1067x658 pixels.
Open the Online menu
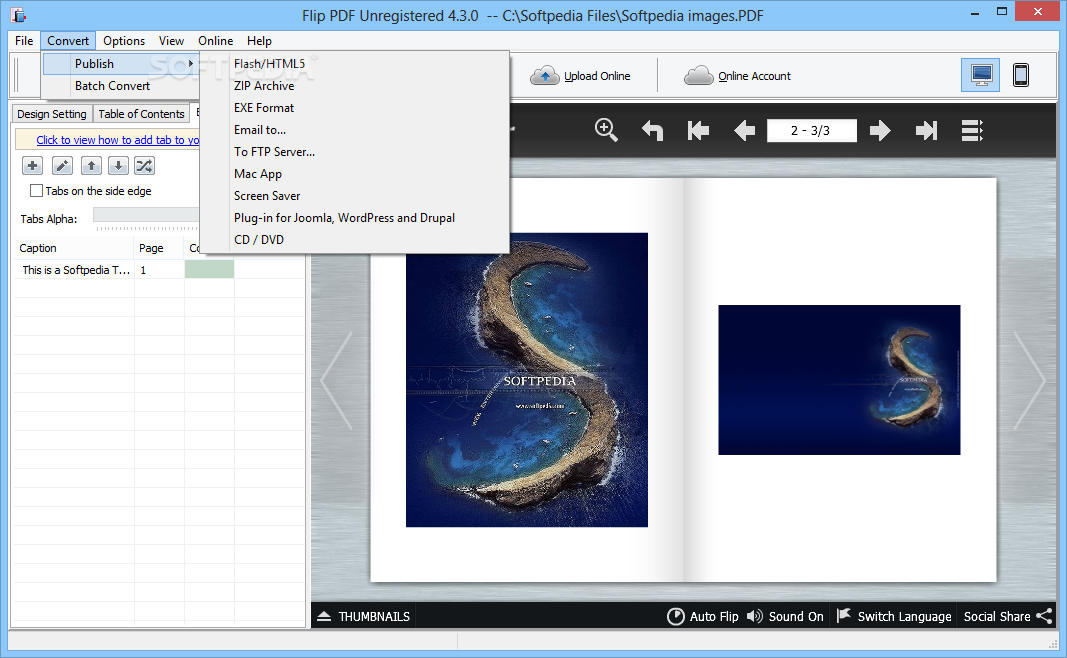coord(216,41)
